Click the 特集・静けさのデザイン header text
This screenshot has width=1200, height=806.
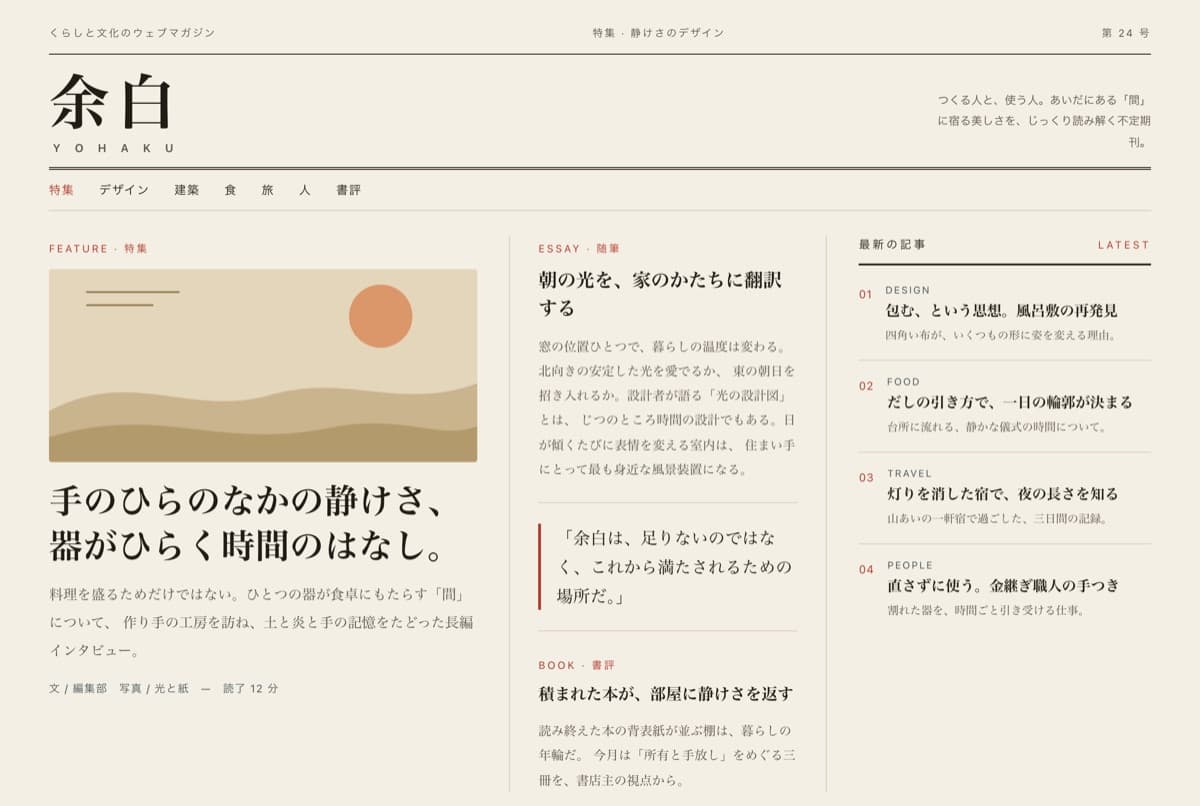tap(658, 33)
